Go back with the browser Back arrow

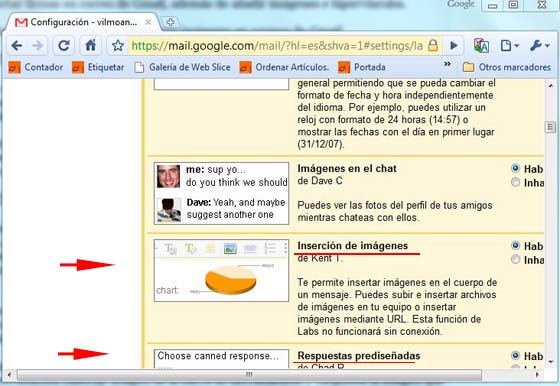point(17,46)
